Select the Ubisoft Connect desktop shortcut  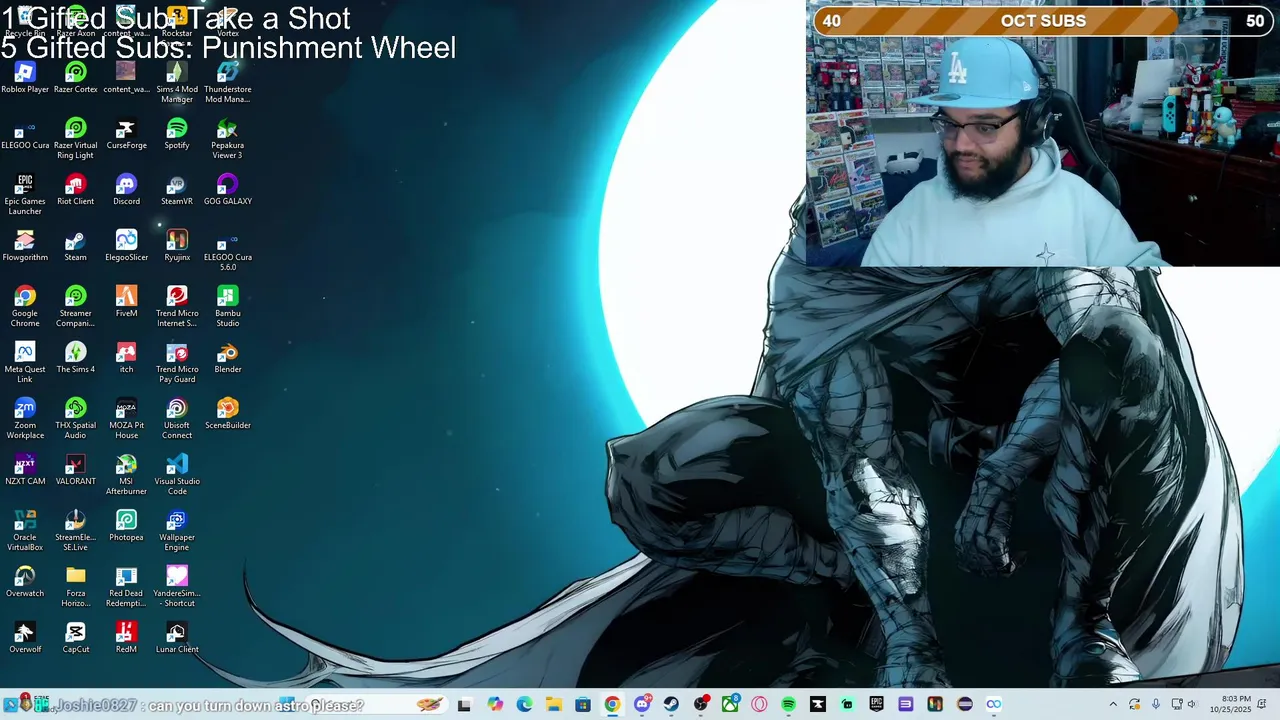[x=177, y=419]
